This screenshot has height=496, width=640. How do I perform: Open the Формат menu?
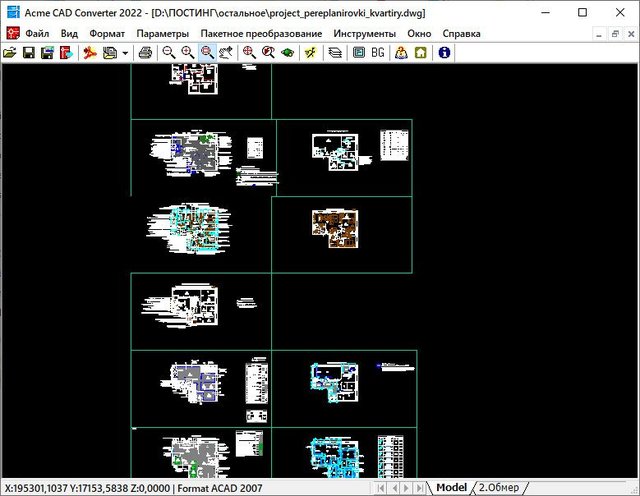(x=107, y=33)
